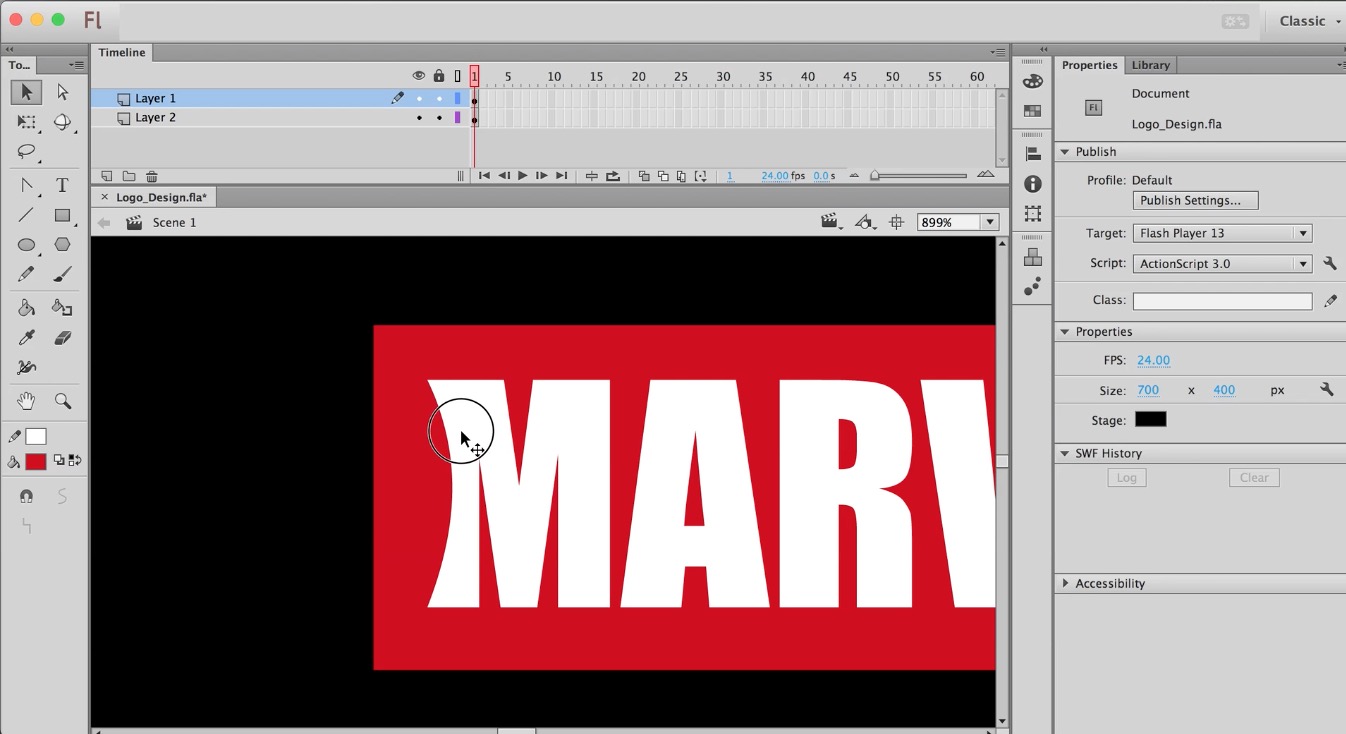Image resolution: width=1346 pixels, height=734 pixels.
Task: Open the New Layer icon in timeline
Action: [105, 175]
